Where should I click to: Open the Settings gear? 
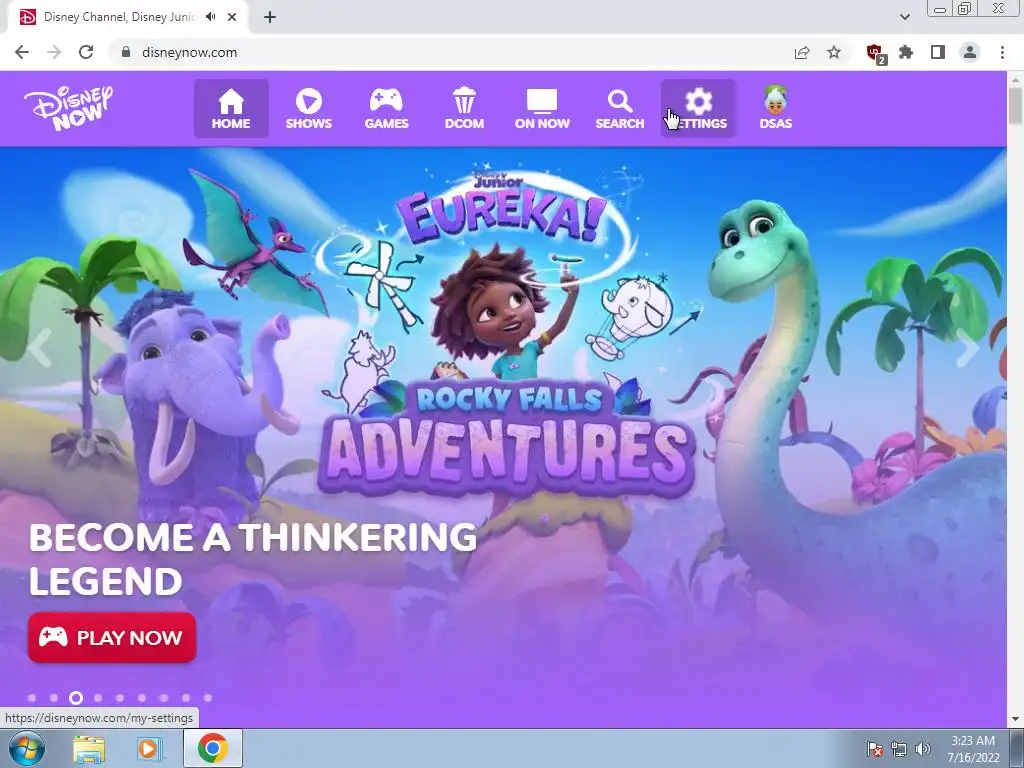pyautogui.click(x=698, y=108)
